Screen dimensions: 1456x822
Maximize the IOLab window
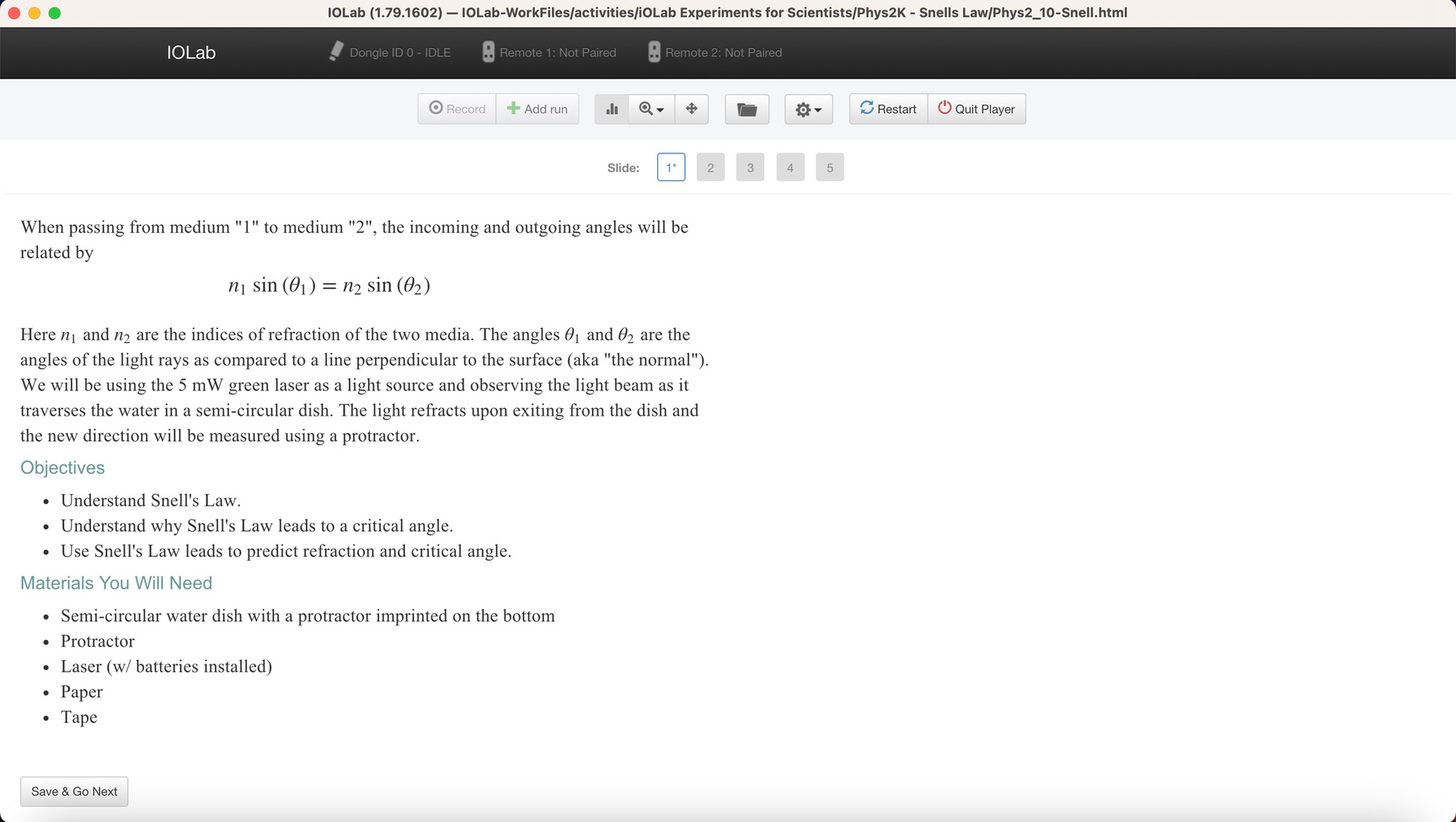point(55,13)
